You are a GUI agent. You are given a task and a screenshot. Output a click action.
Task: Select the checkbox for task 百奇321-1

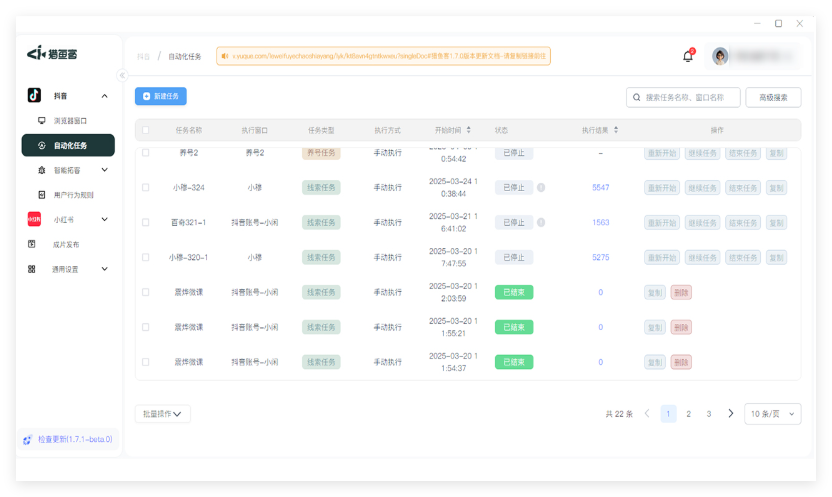pyautogui.click(x=146, y=222)
